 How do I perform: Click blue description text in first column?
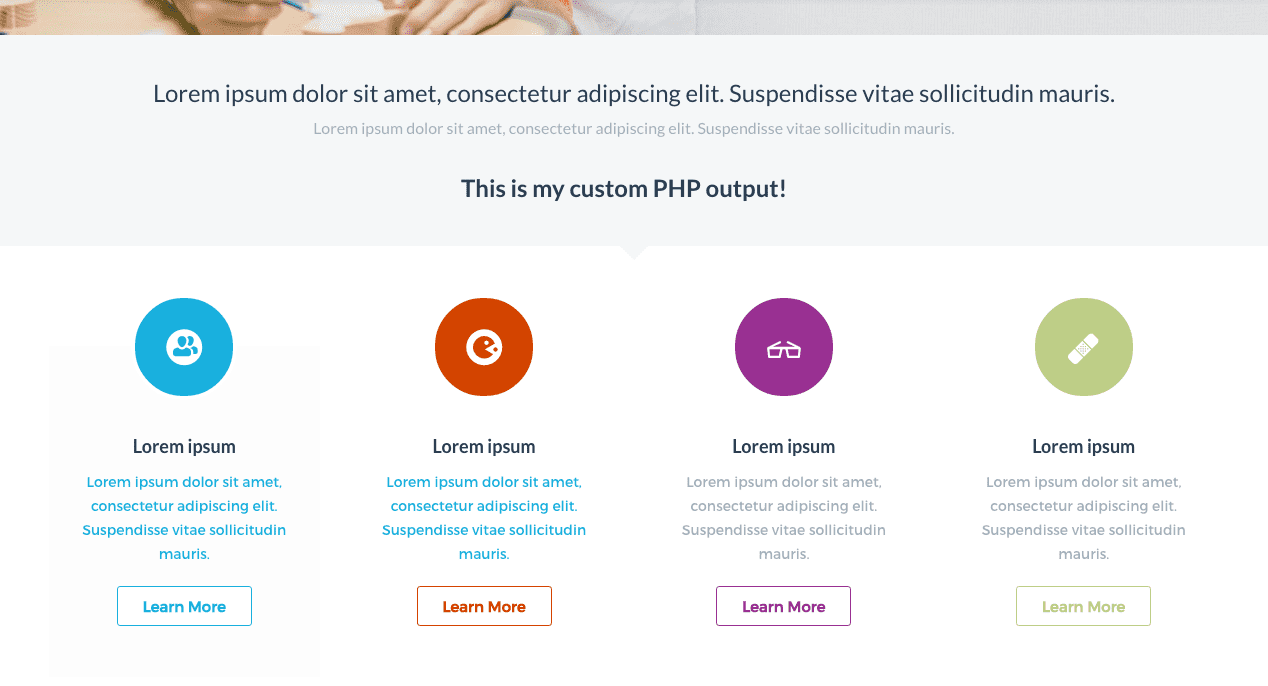[x=184, y=518]
